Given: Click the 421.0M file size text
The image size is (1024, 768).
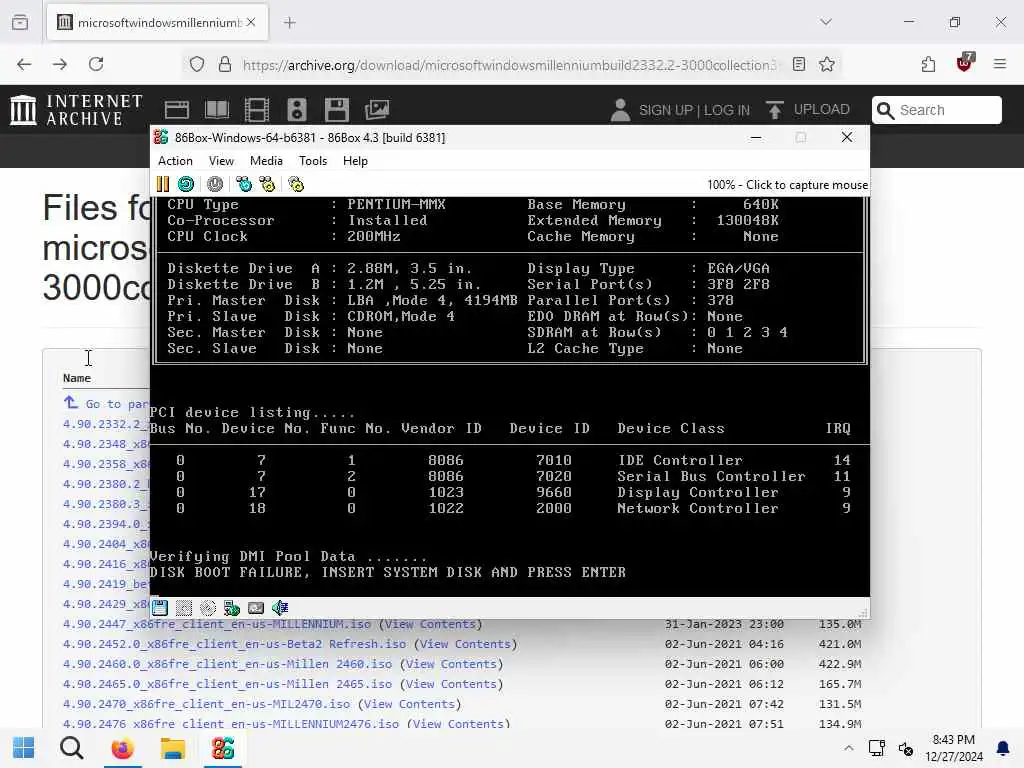Looking at the screenshot, I should (840, 644).
